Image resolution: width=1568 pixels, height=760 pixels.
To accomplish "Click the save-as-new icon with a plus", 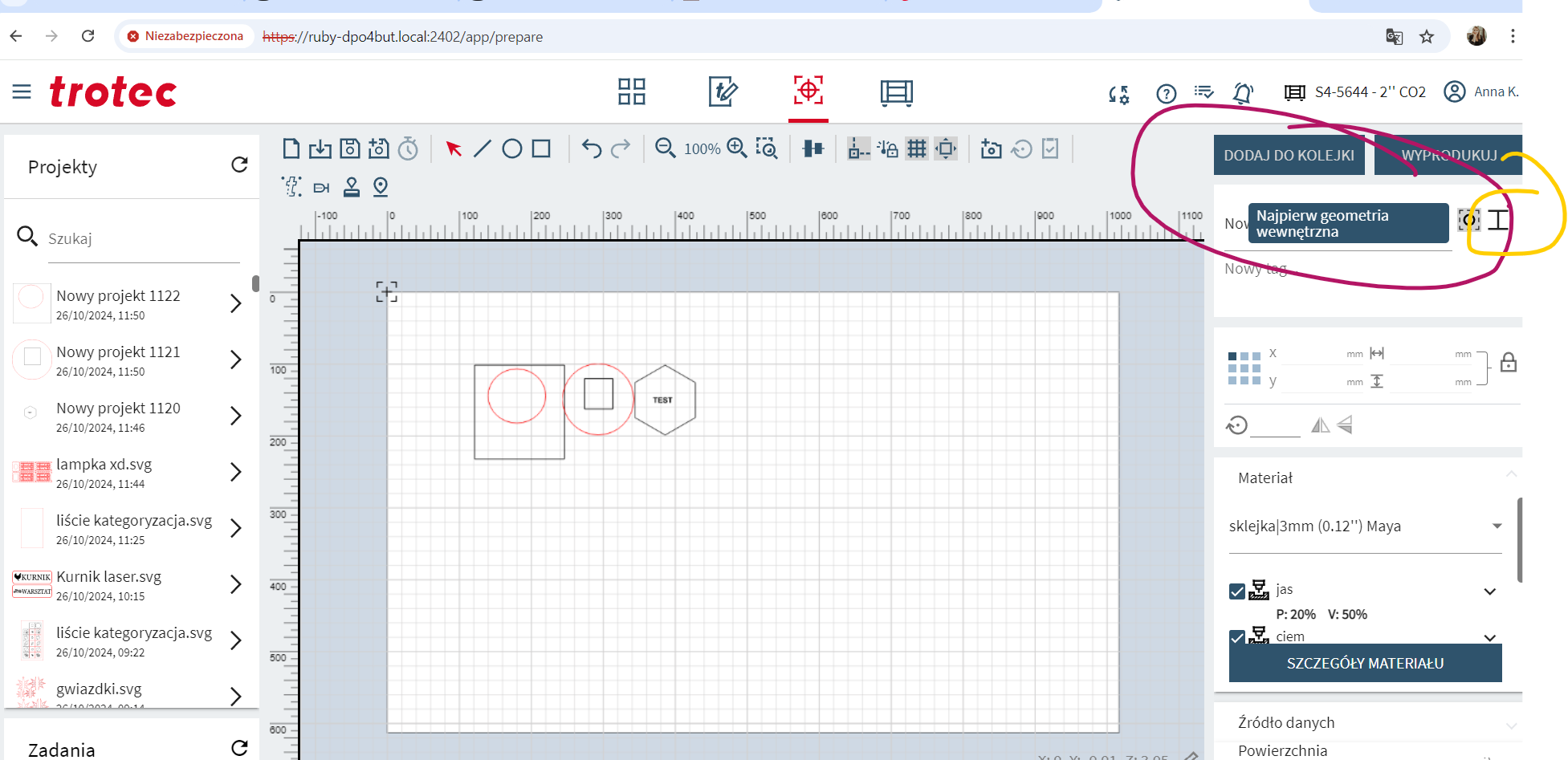I will (379, 148).
